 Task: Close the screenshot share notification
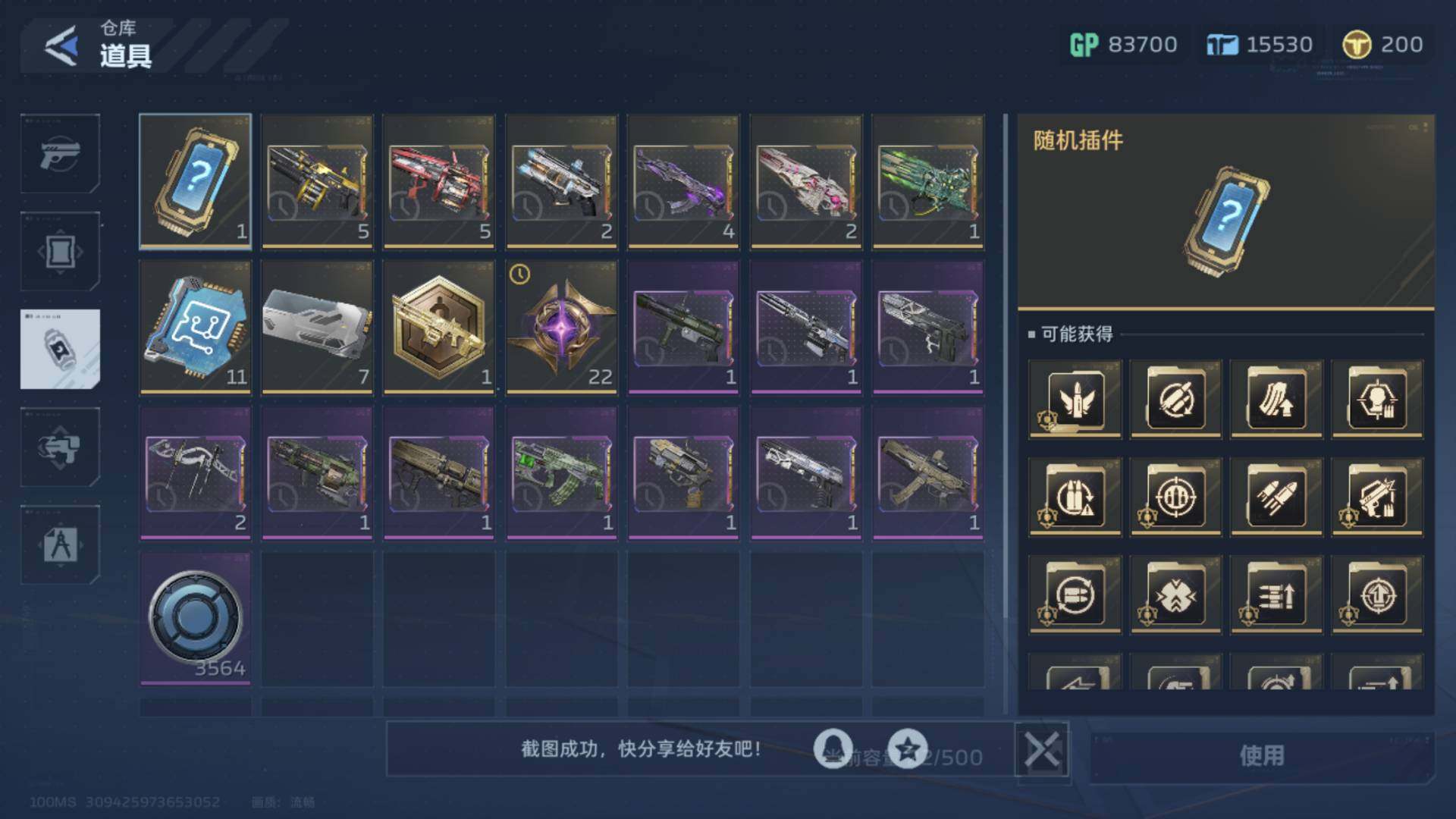1042,750
